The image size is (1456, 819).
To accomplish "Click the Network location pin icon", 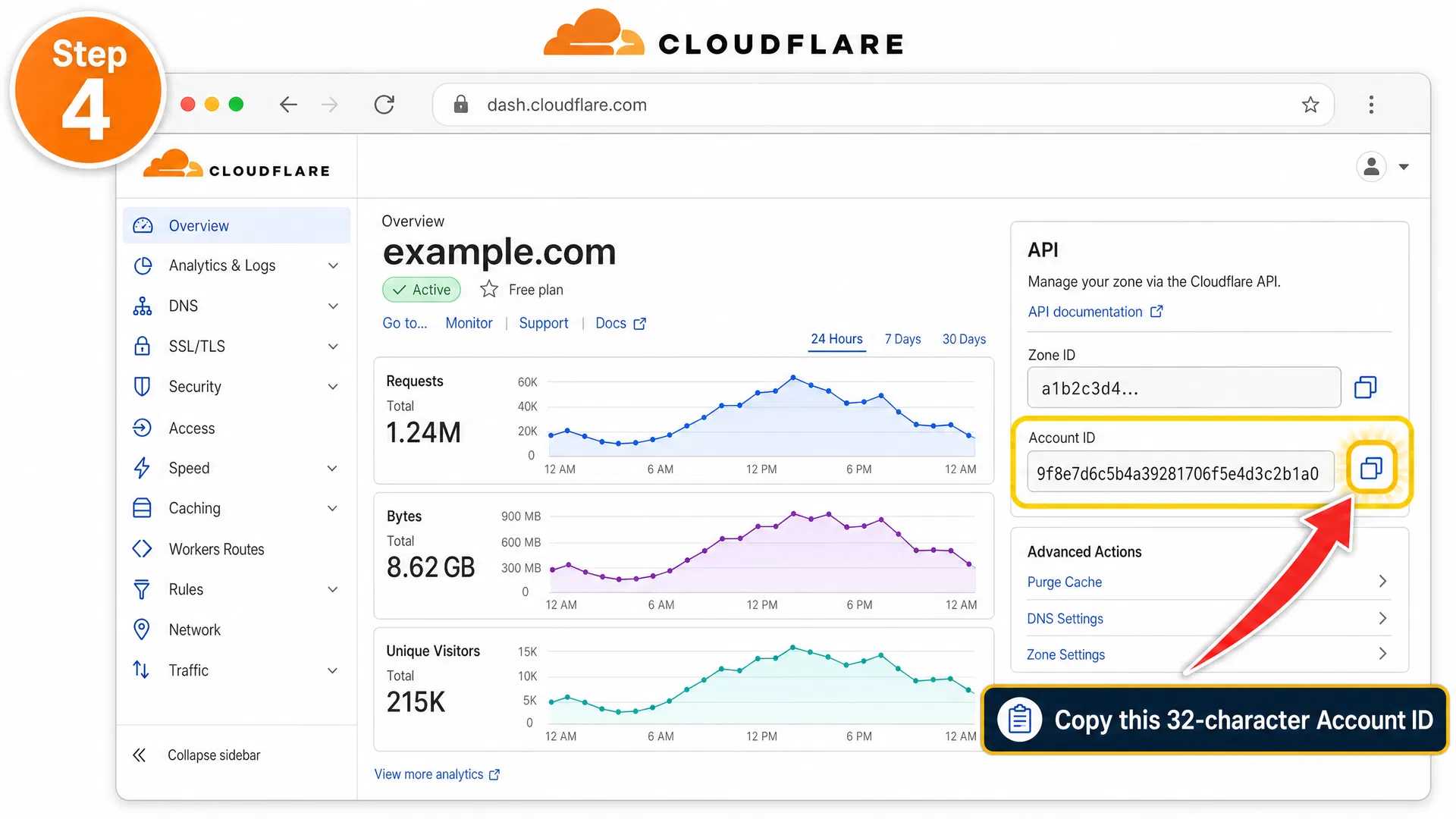I will point(141,629).
